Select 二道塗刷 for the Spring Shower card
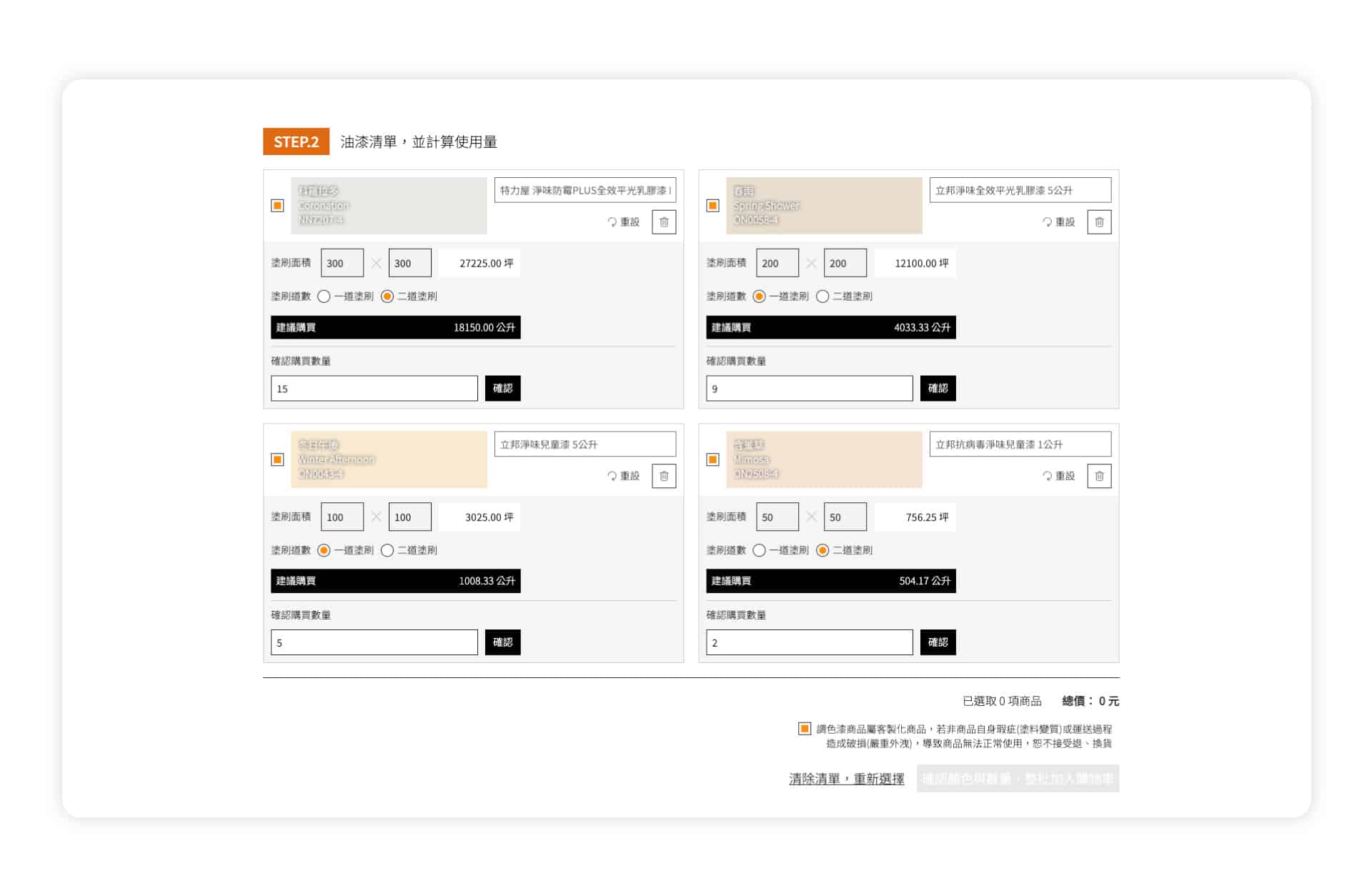The height and width of the screenshot is (896, 1372). [x=822, y=297]
